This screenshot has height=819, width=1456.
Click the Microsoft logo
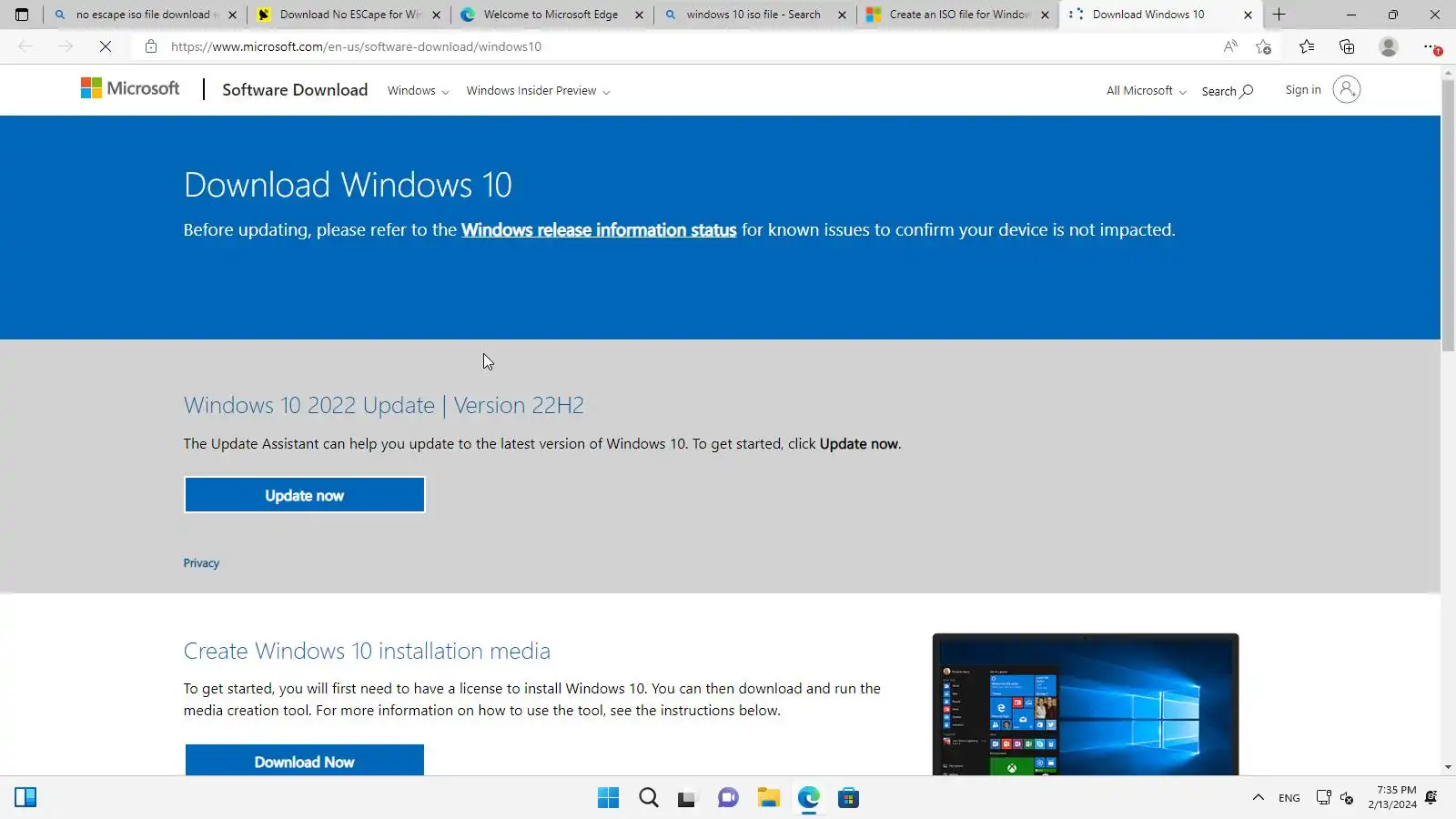point(130,88)
